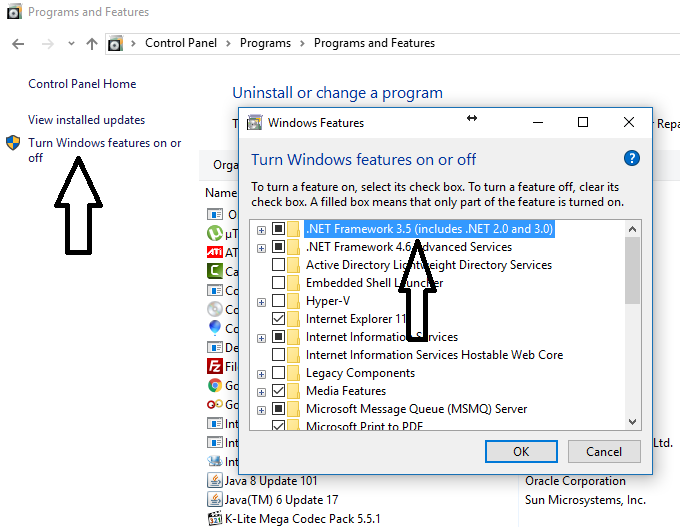Image resolution: width=680 pixels, height=527 pixels.
Task: Toggle .NET Framework 3.5 checkbox
Action: pos(278,228)
